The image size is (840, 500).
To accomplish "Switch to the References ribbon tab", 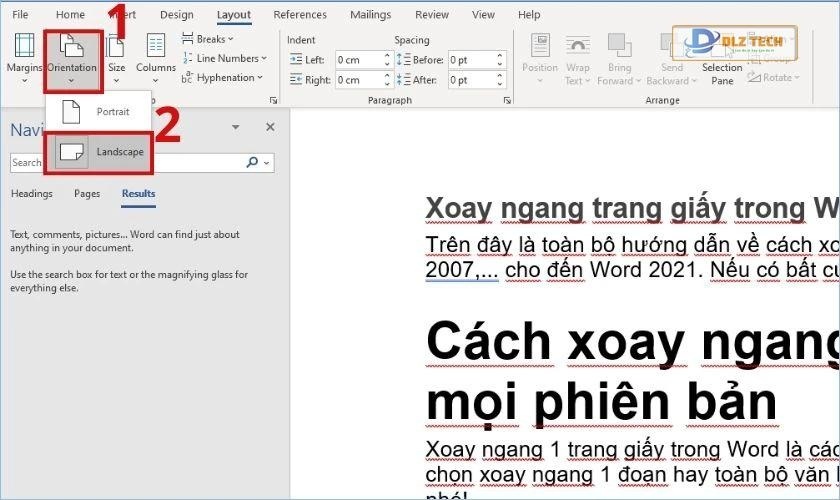I will point(300,15).
